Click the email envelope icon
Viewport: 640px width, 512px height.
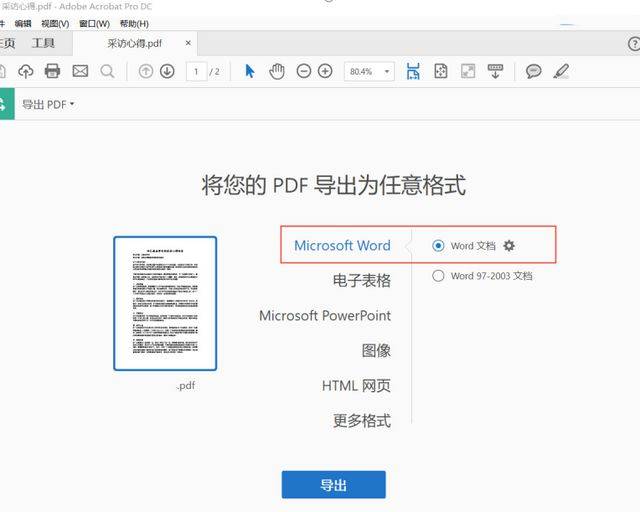80,71
